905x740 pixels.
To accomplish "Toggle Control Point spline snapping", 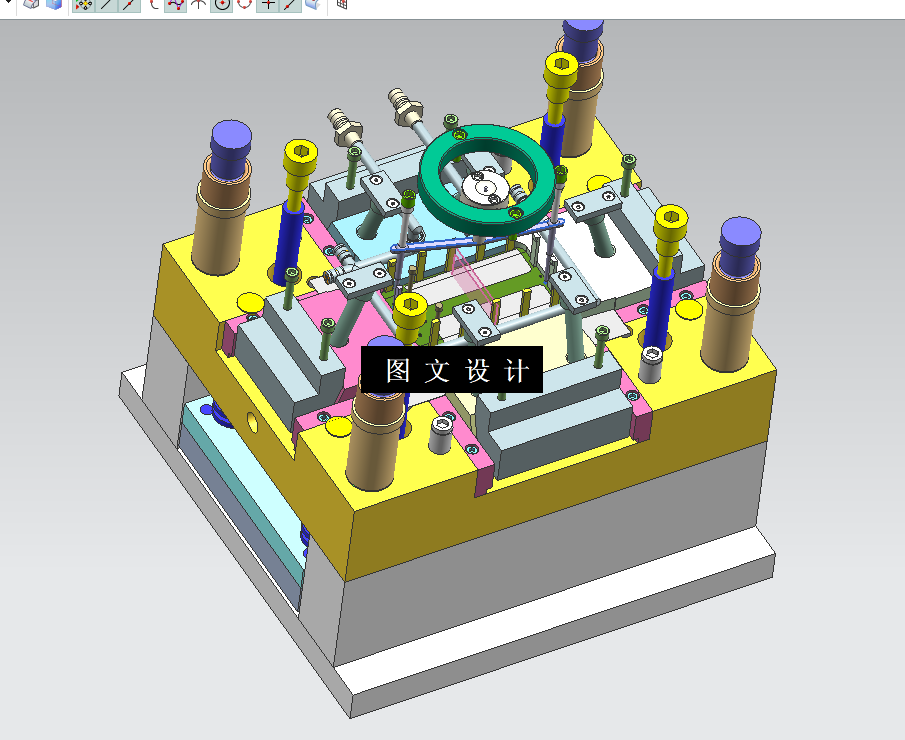I will [175, 5].
